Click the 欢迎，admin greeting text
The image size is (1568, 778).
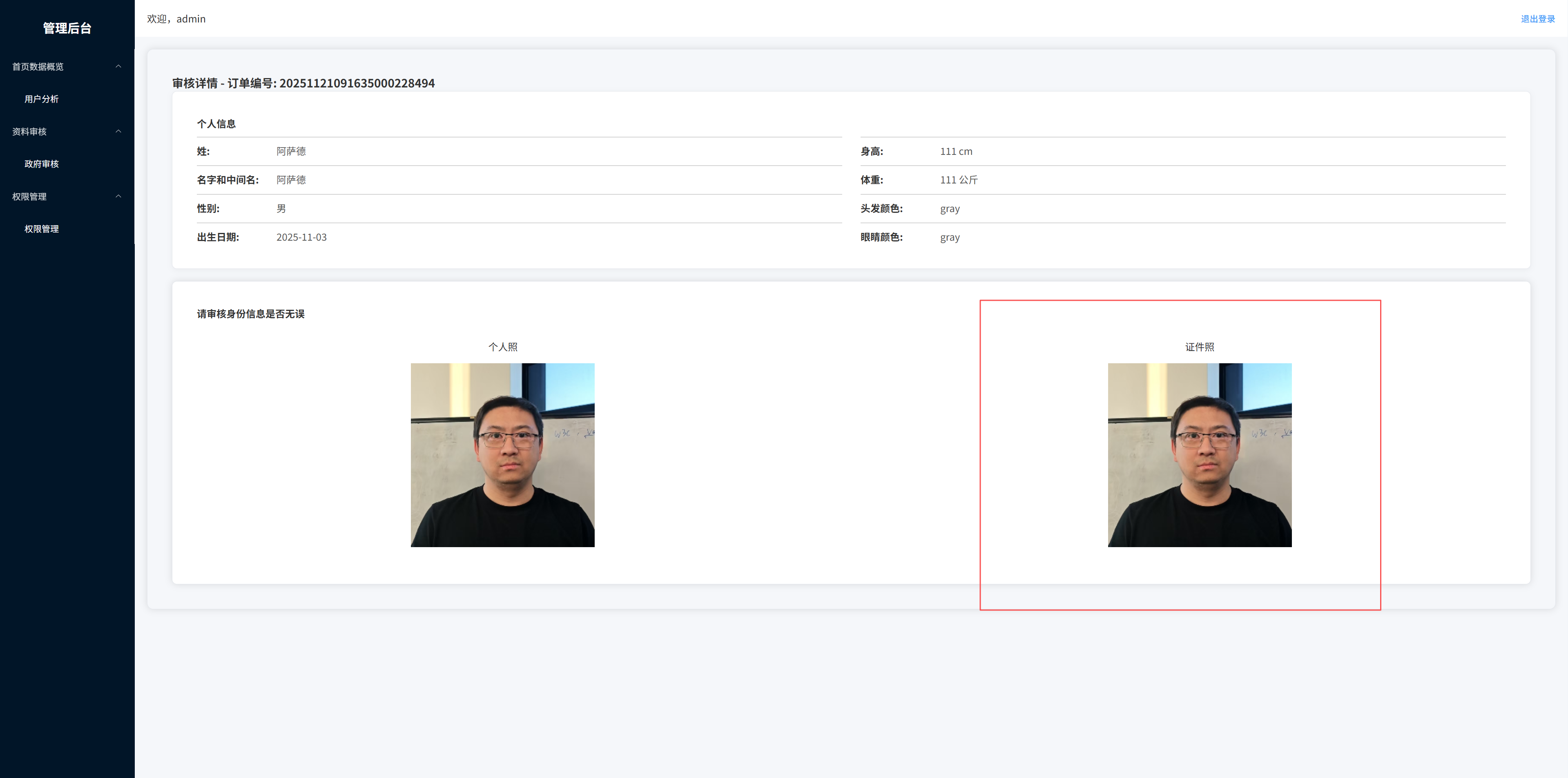click(176, 19)
